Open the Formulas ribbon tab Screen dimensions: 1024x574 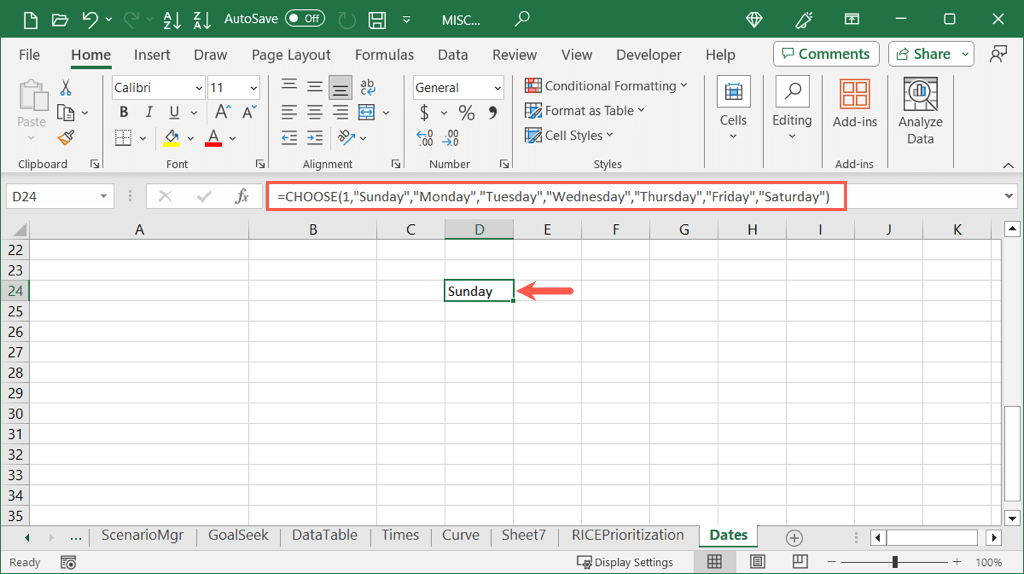tap(384, 55)
